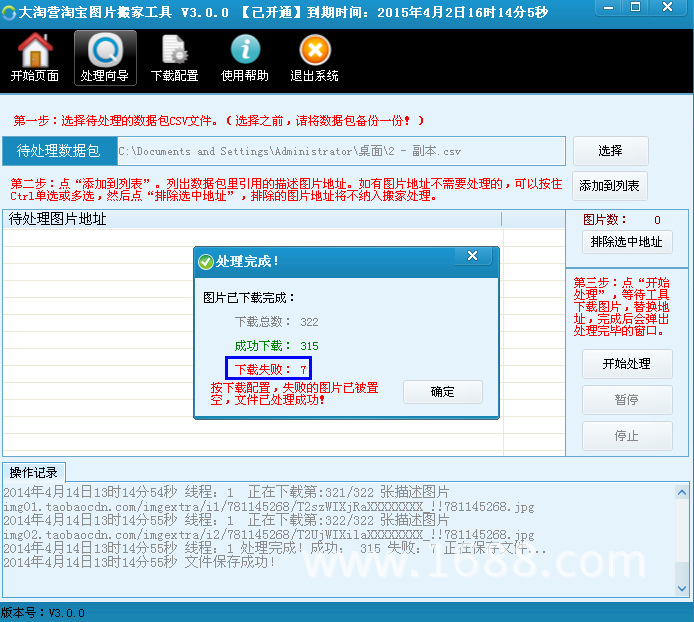This screenshot has width=694, height=622.
Task: Click 成功下载 315 text in dialog
Action: pos(276,346)
